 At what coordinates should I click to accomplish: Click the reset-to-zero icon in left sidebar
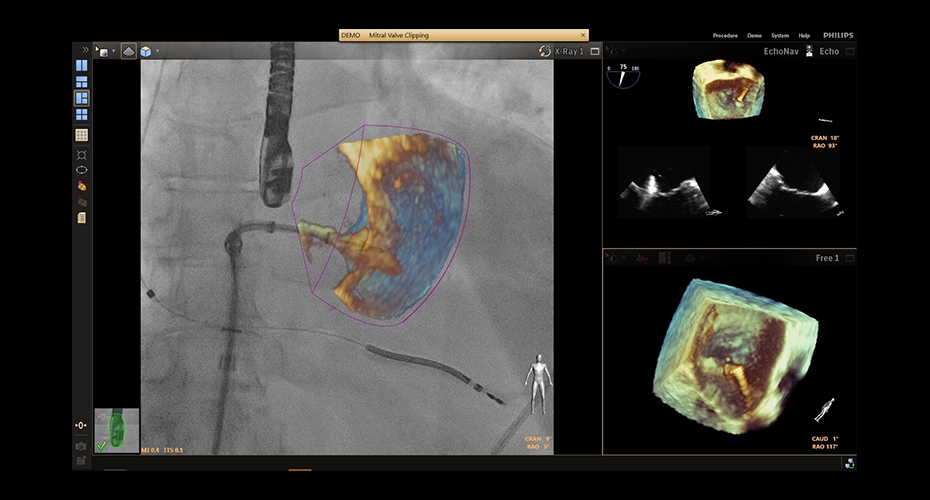[81, 426]
